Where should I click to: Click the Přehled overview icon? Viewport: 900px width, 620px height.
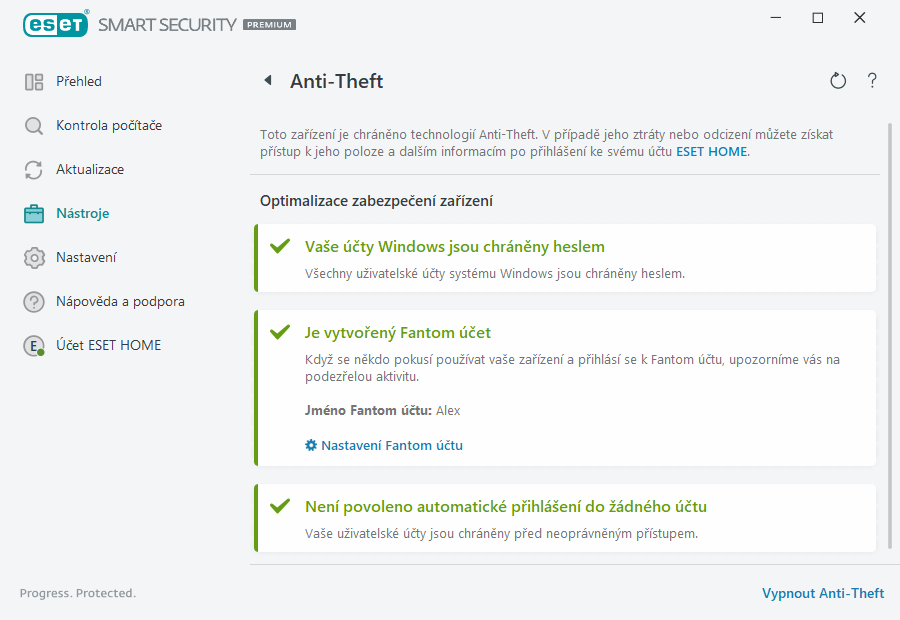(x=34, y=82)
